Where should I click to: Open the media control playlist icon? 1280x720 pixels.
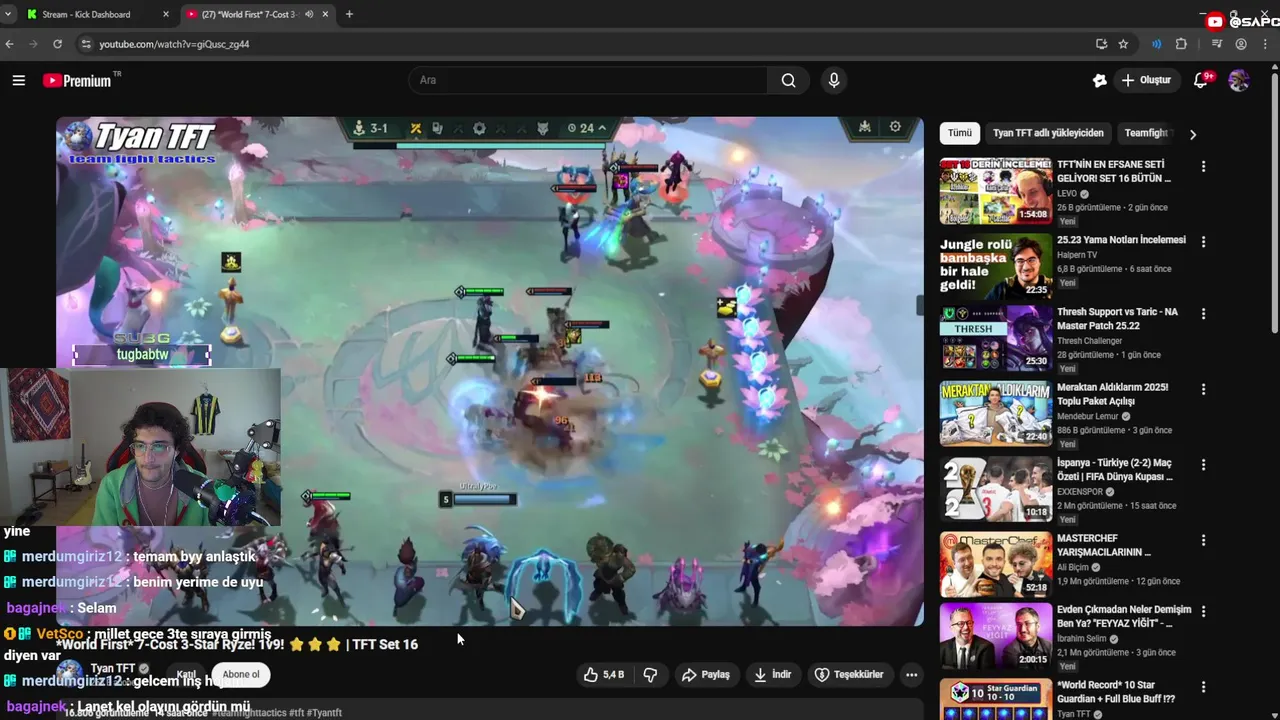pyautogui.click(x=1217, y=44)
